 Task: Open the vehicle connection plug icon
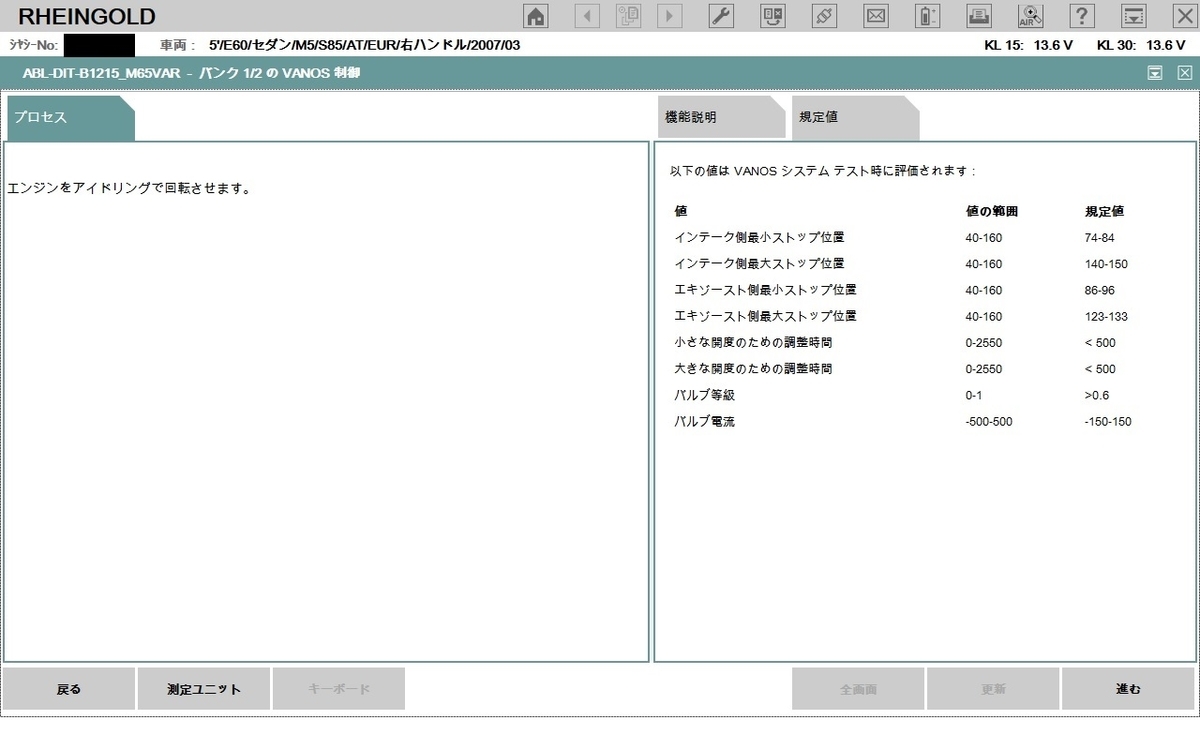825,15
